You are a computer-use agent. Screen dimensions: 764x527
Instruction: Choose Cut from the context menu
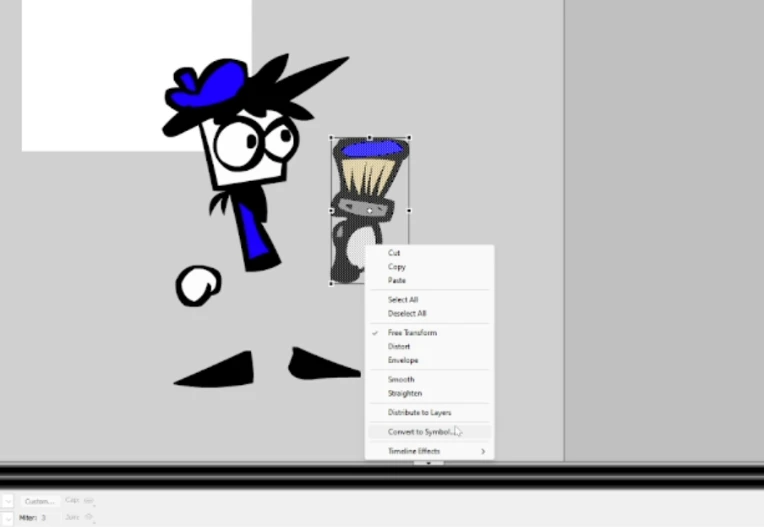click(429, 253)
